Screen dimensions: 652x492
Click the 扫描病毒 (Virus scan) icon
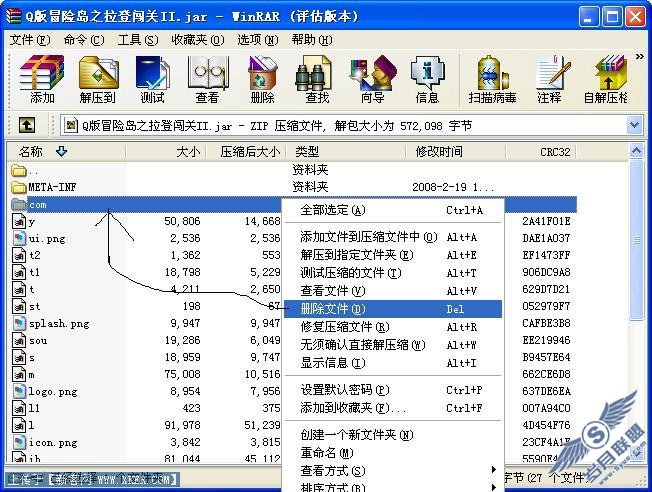pyautogui.click(x=492, y=79)
